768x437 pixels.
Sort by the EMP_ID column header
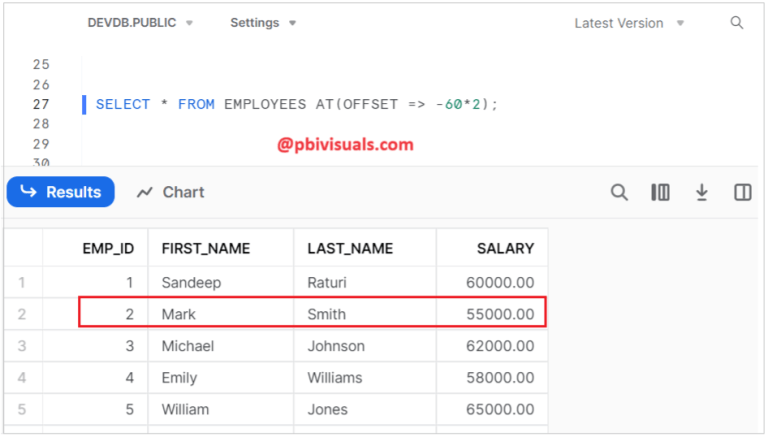[108, 248]
